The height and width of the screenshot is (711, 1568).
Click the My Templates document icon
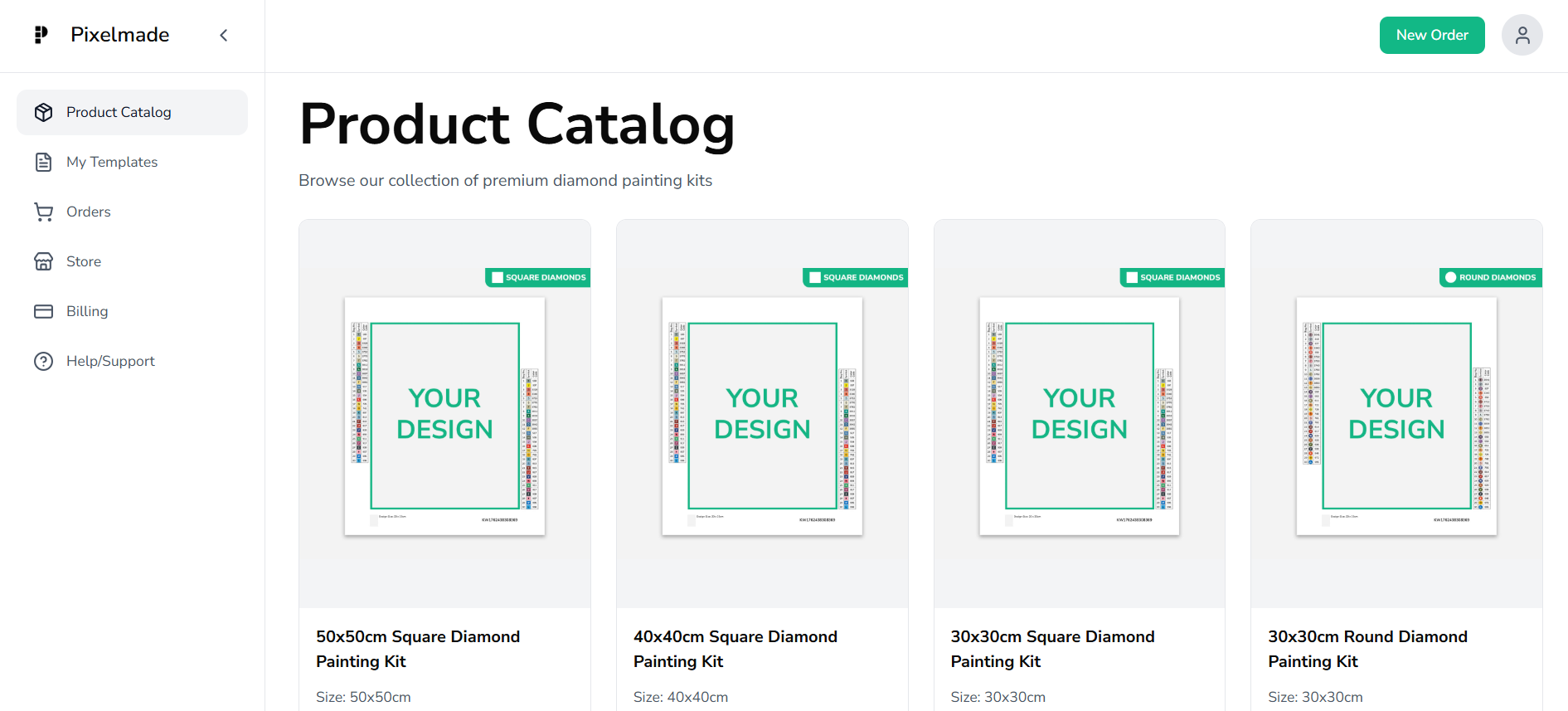click(x=44, y=162)
